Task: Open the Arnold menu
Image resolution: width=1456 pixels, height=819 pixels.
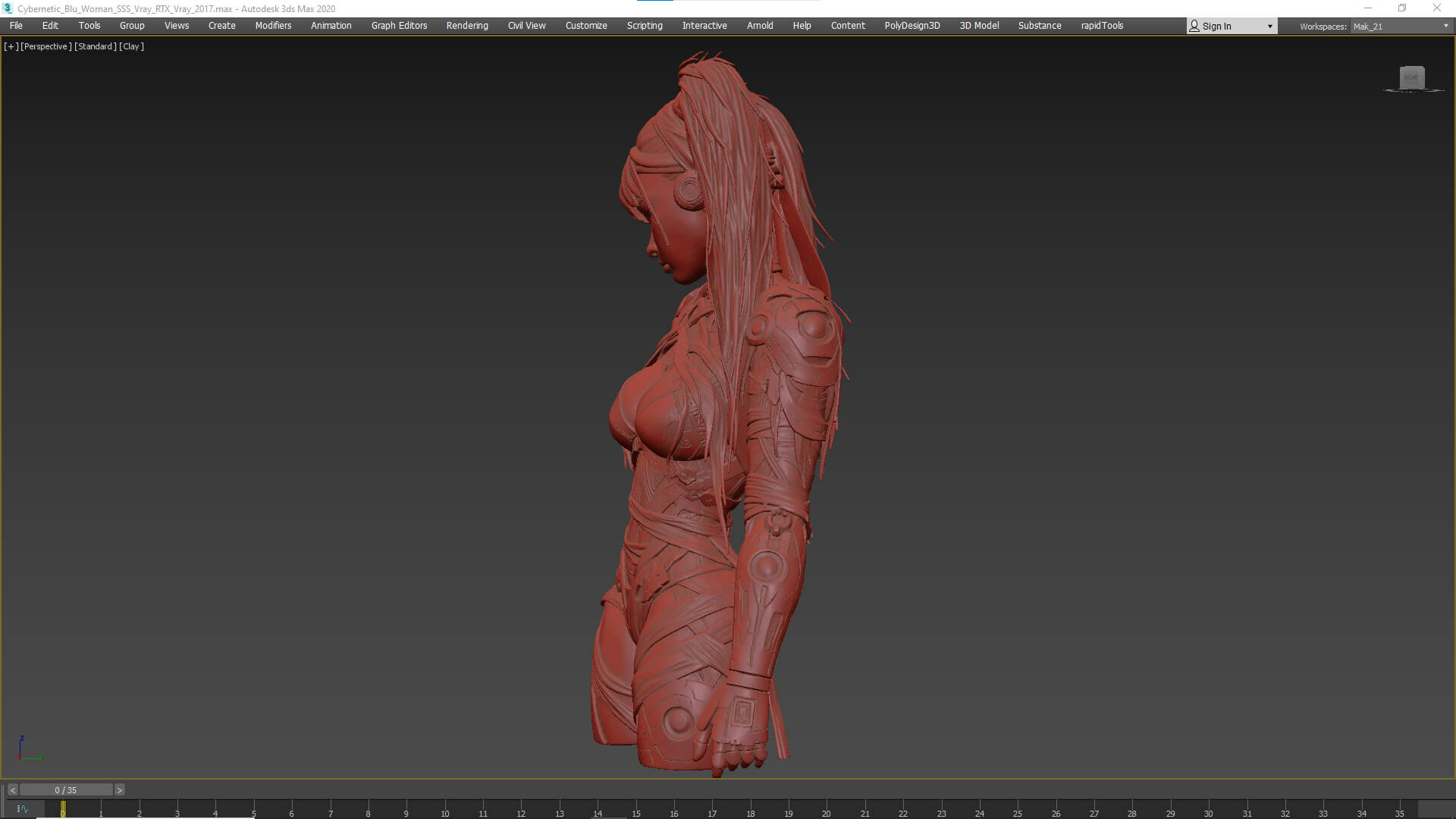Action: tap(760, 26)
